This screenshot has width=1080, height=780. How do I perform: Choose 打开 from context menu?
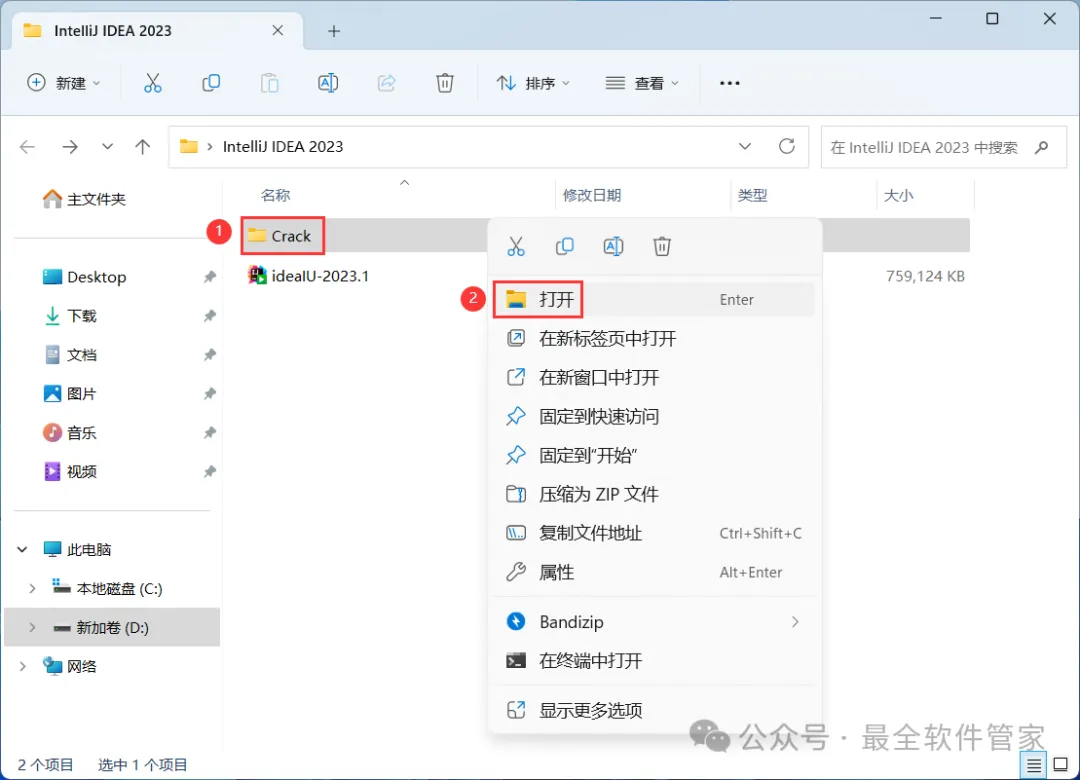654,300
